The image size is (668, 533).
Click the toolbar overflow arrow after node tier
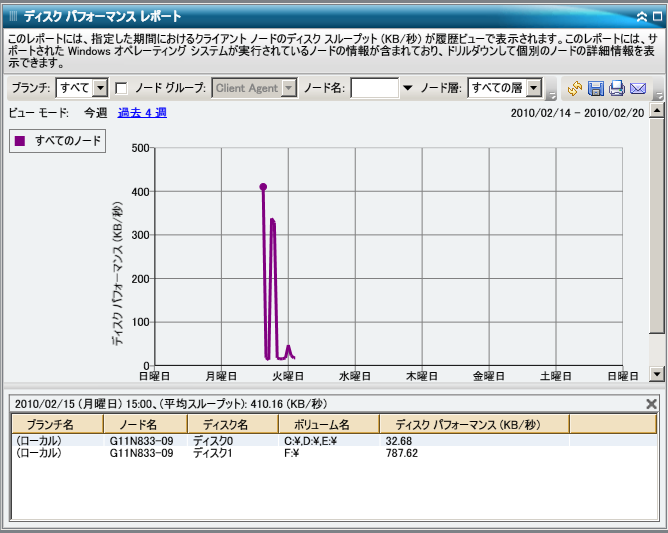click(552, 94)
